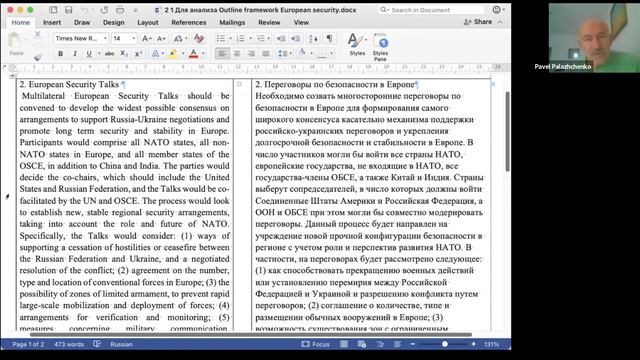Click the text effects outlined A icon
This screenshot has height=360, width=640.
pos(156,54)
